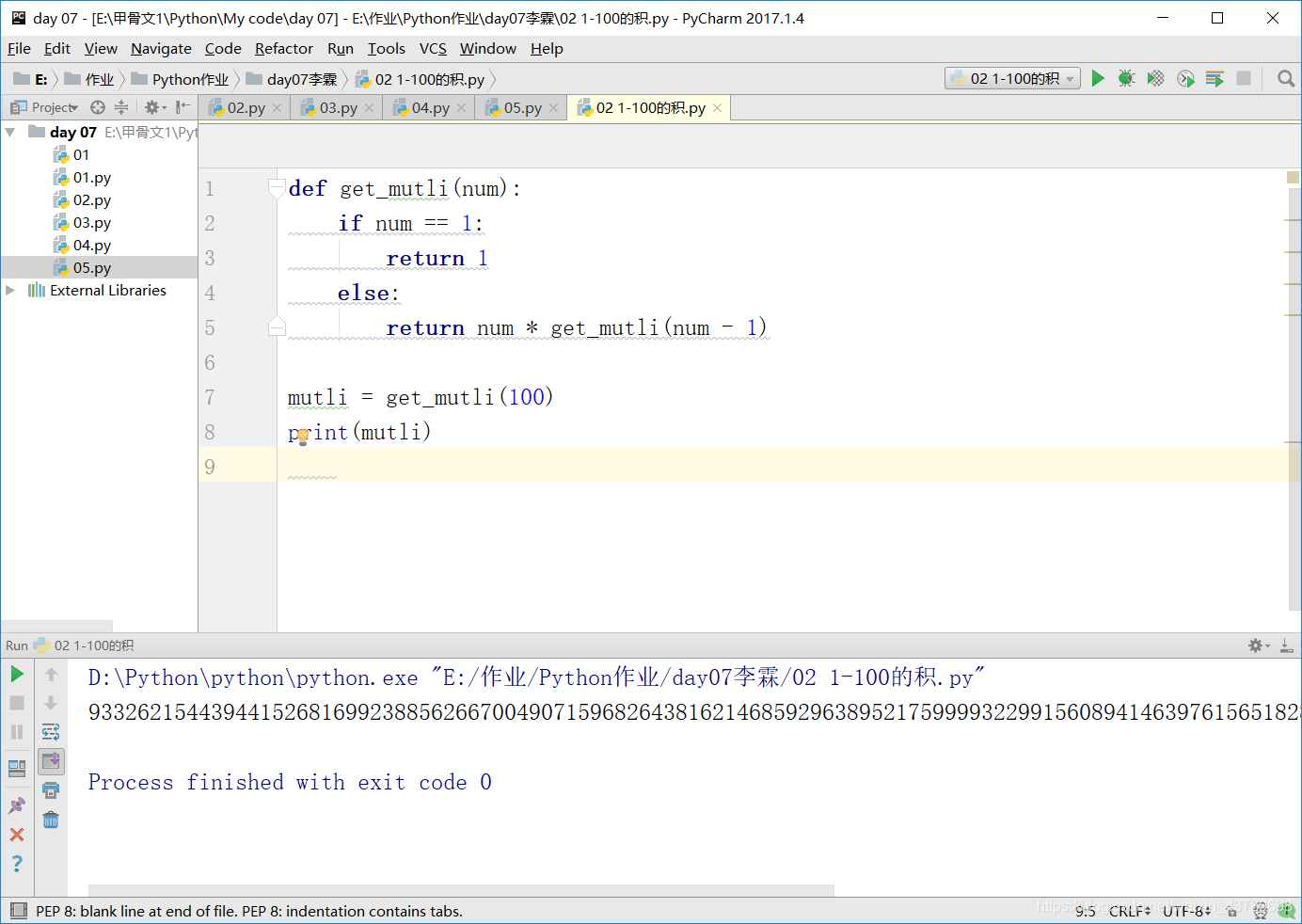Open the run configuration dropdown '02 1-100的积'
Image resolution: width=1302 pixels, height=924 pixels.
pyautogui.click(x=1012, y=79)
